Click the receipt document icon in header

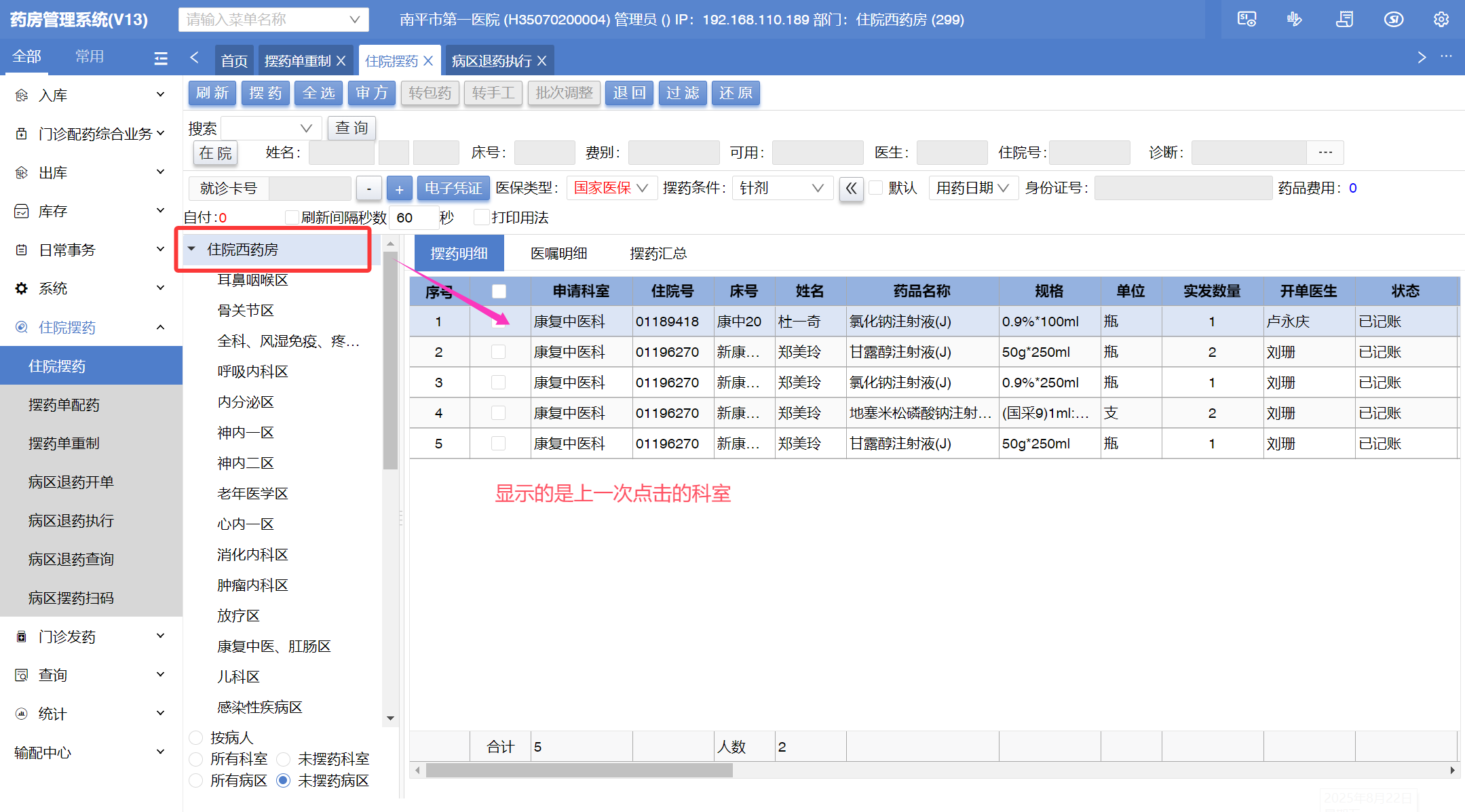coord(1344,19)
